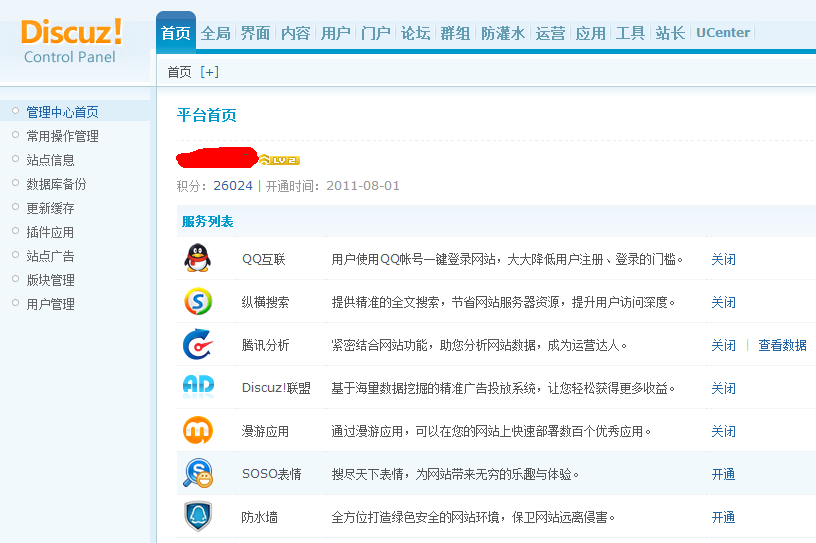
Task: Open the 界面 top menu
Action: [256, 33]
